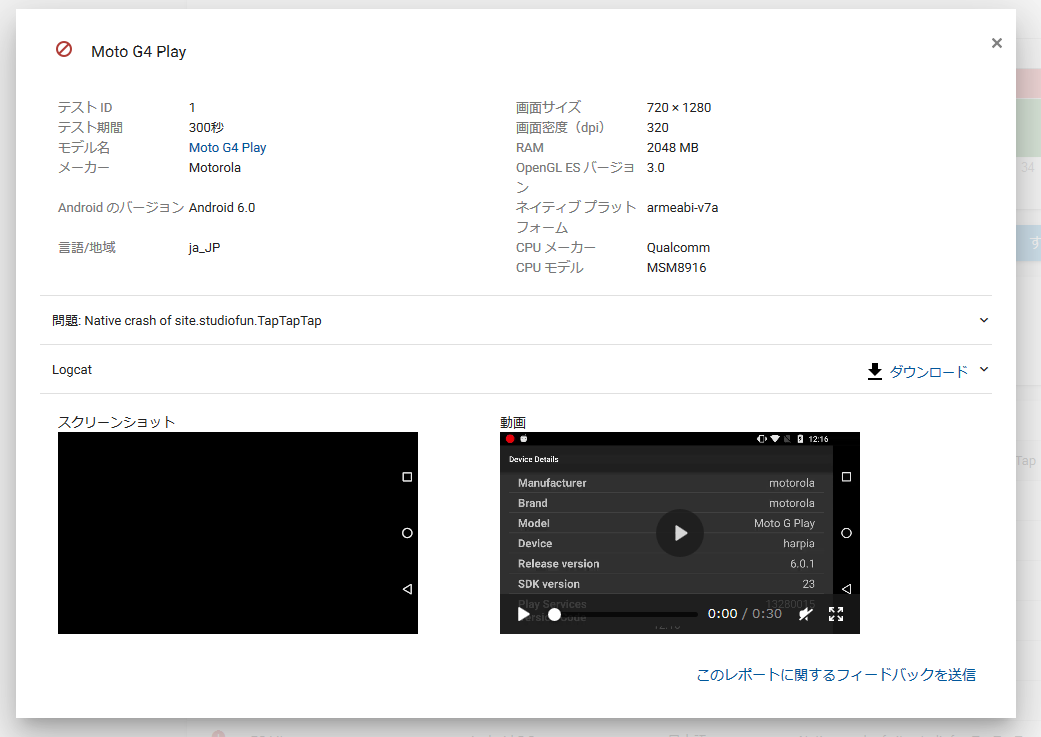Click the small play button in video controls

(523, 614)
